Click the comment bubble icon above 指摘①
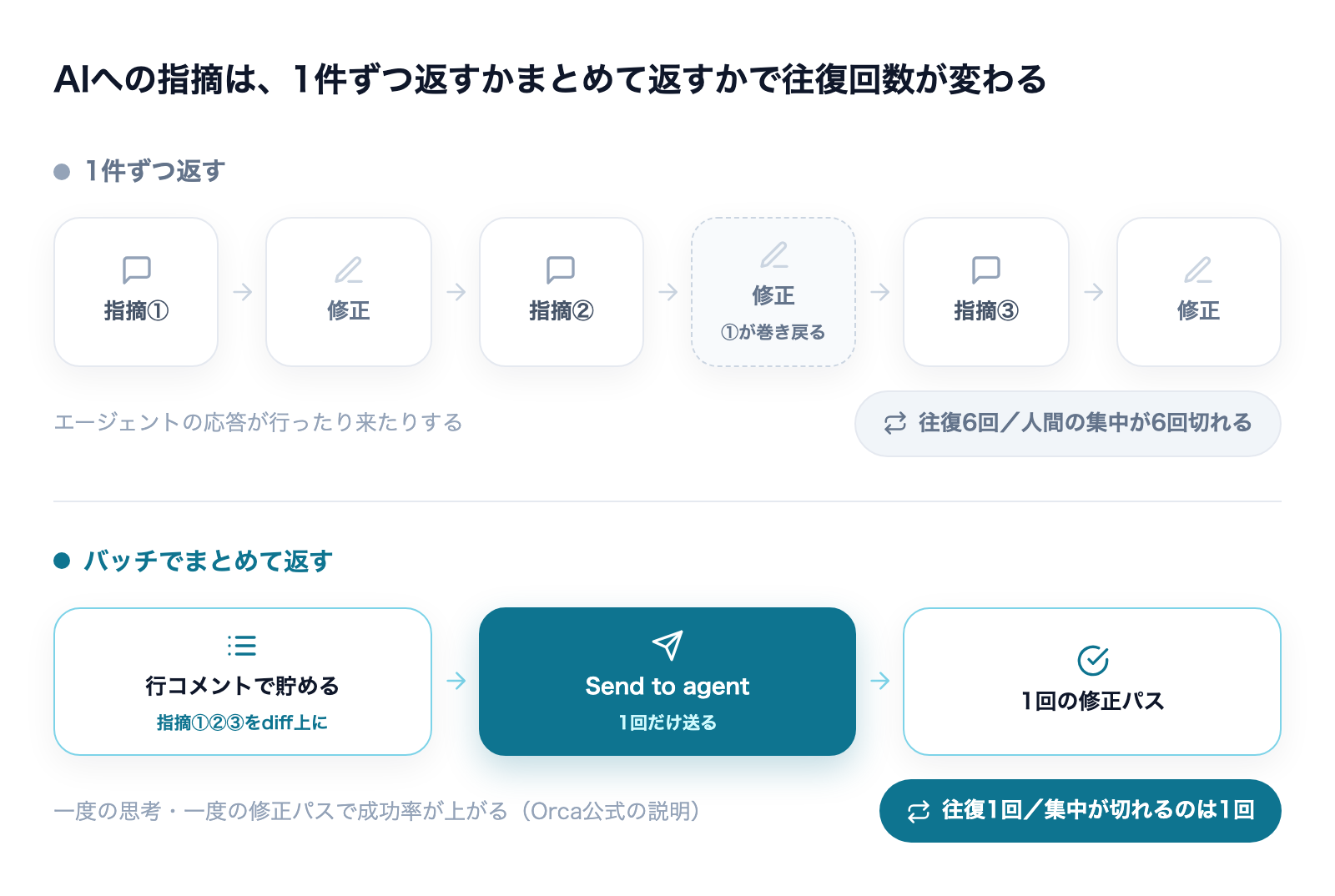The height and width of the screenshot is (896, 1335). (x=136, y=269)
